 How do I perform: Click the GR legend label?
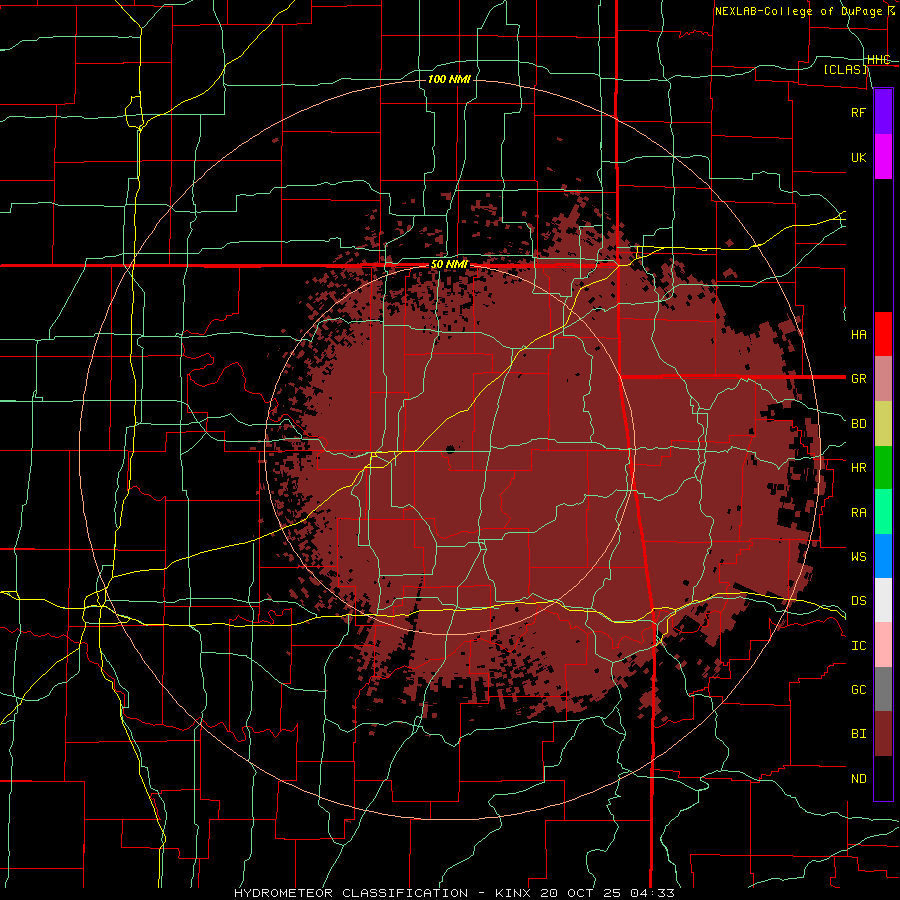(x=858, y=379)
